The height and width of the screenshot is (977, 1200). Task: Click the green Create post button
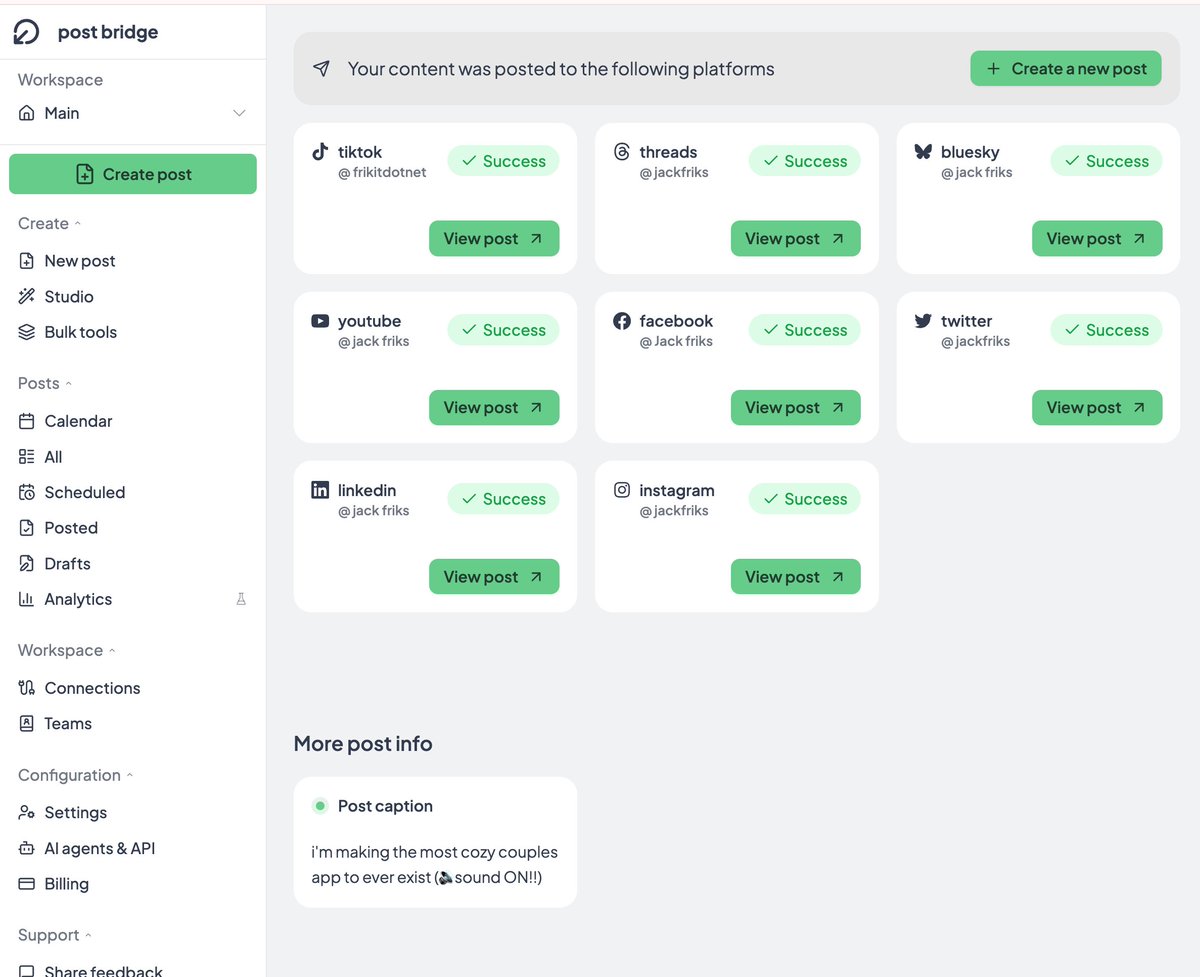click(x=133, y=174)
